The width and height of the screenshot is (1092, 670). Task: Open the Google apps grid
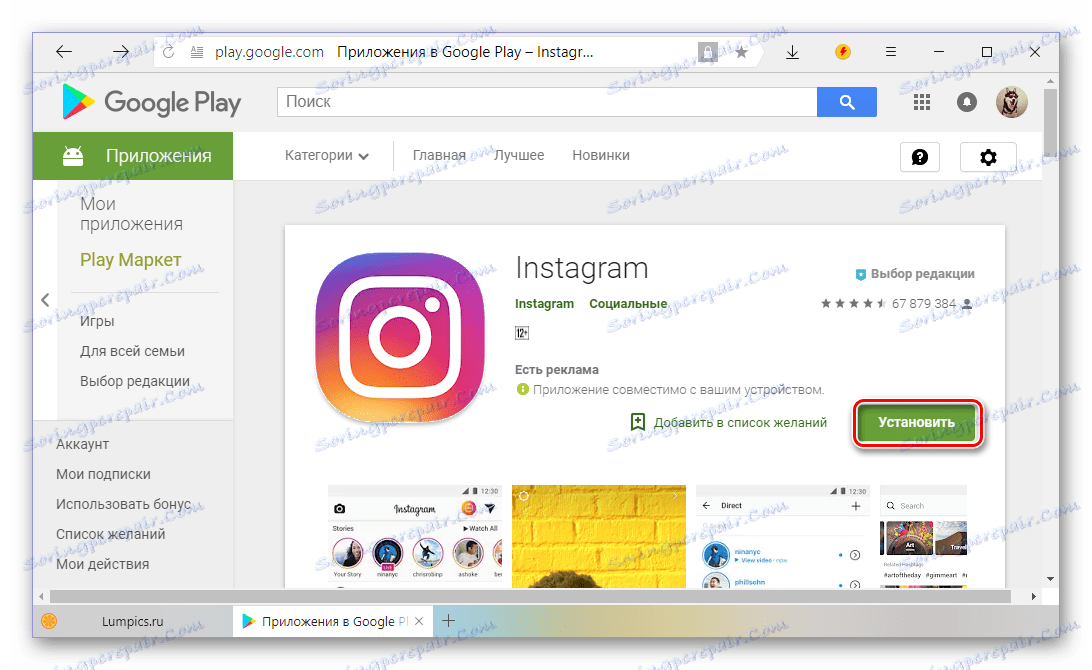[x=921, y=101]
